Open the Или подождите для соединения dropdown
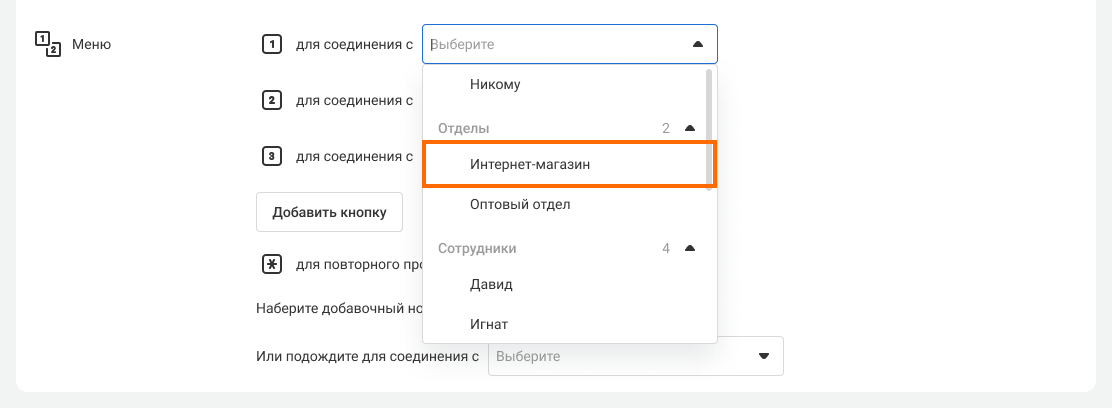 [x=620, y=356]
